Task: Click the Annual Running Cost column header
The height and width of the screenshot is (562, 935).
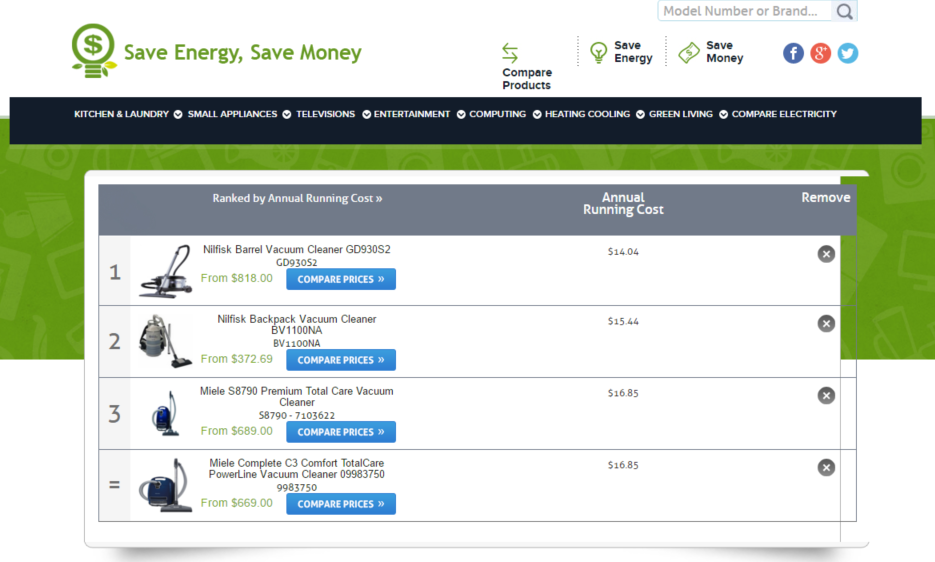Action: coord(623,203)
